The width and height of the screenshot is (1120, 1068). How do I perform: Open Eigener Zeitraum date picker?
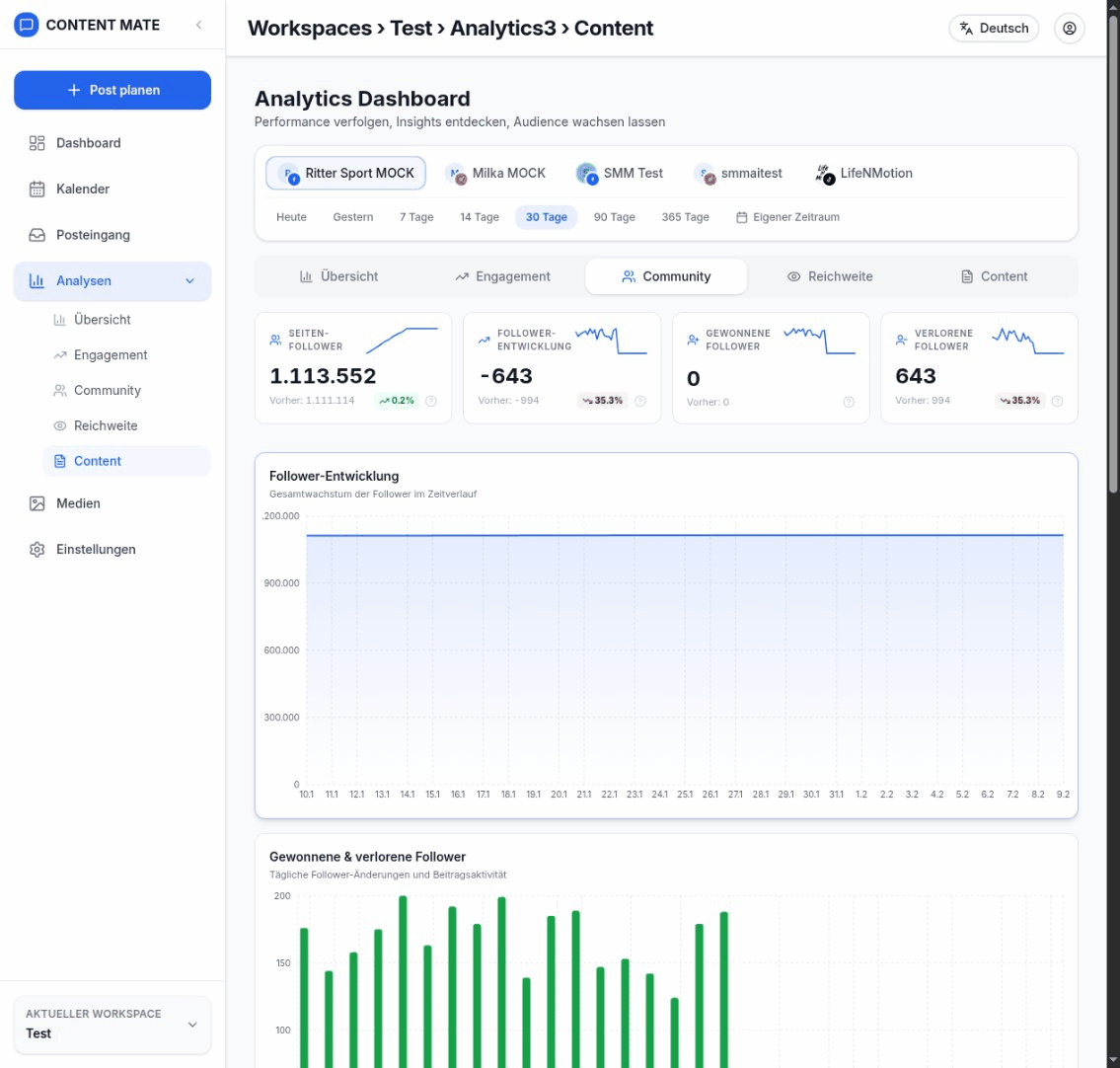click(x=787, y=217)
